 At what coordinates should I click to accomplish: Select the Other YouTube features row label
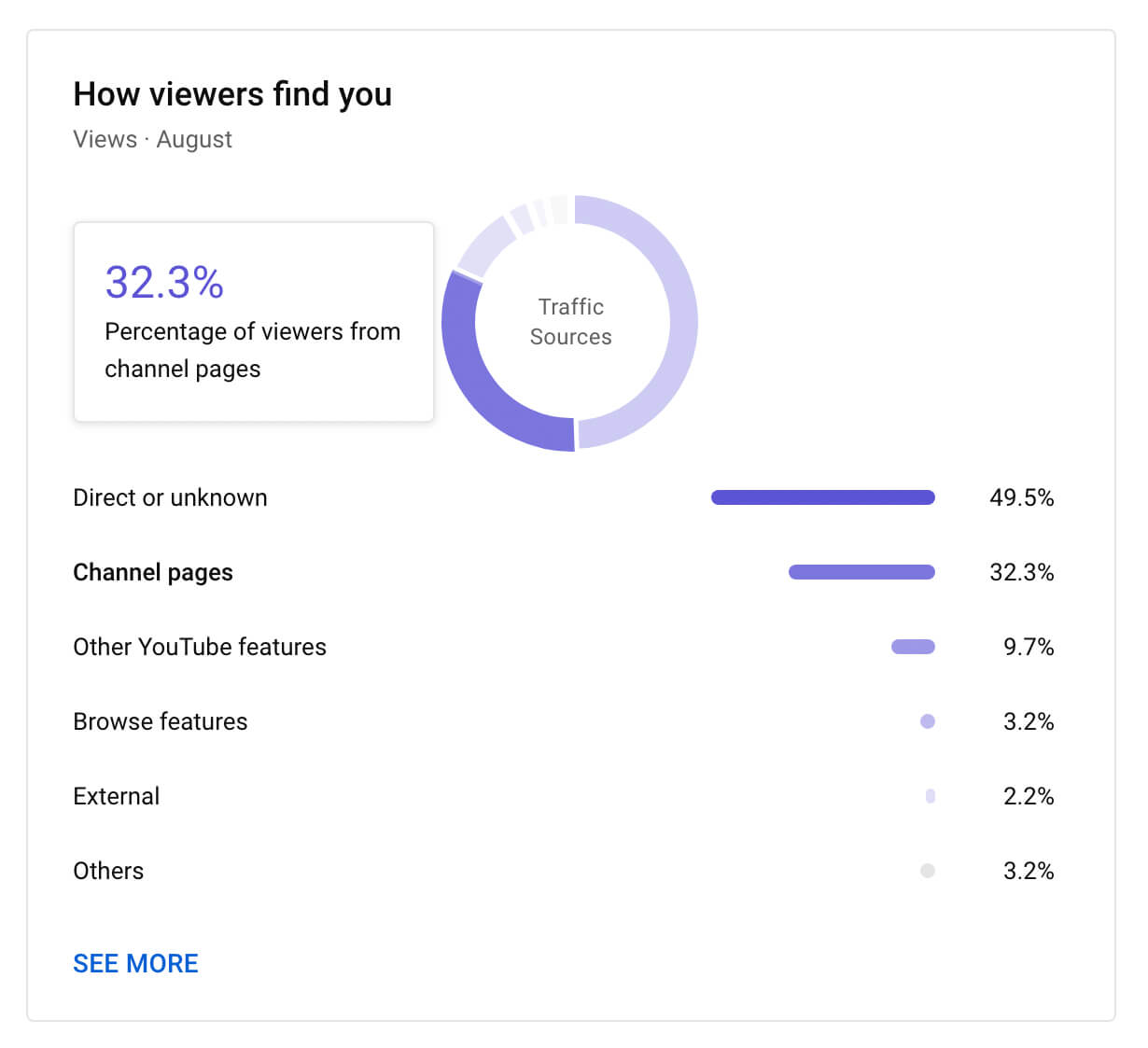tap(200, 647)
